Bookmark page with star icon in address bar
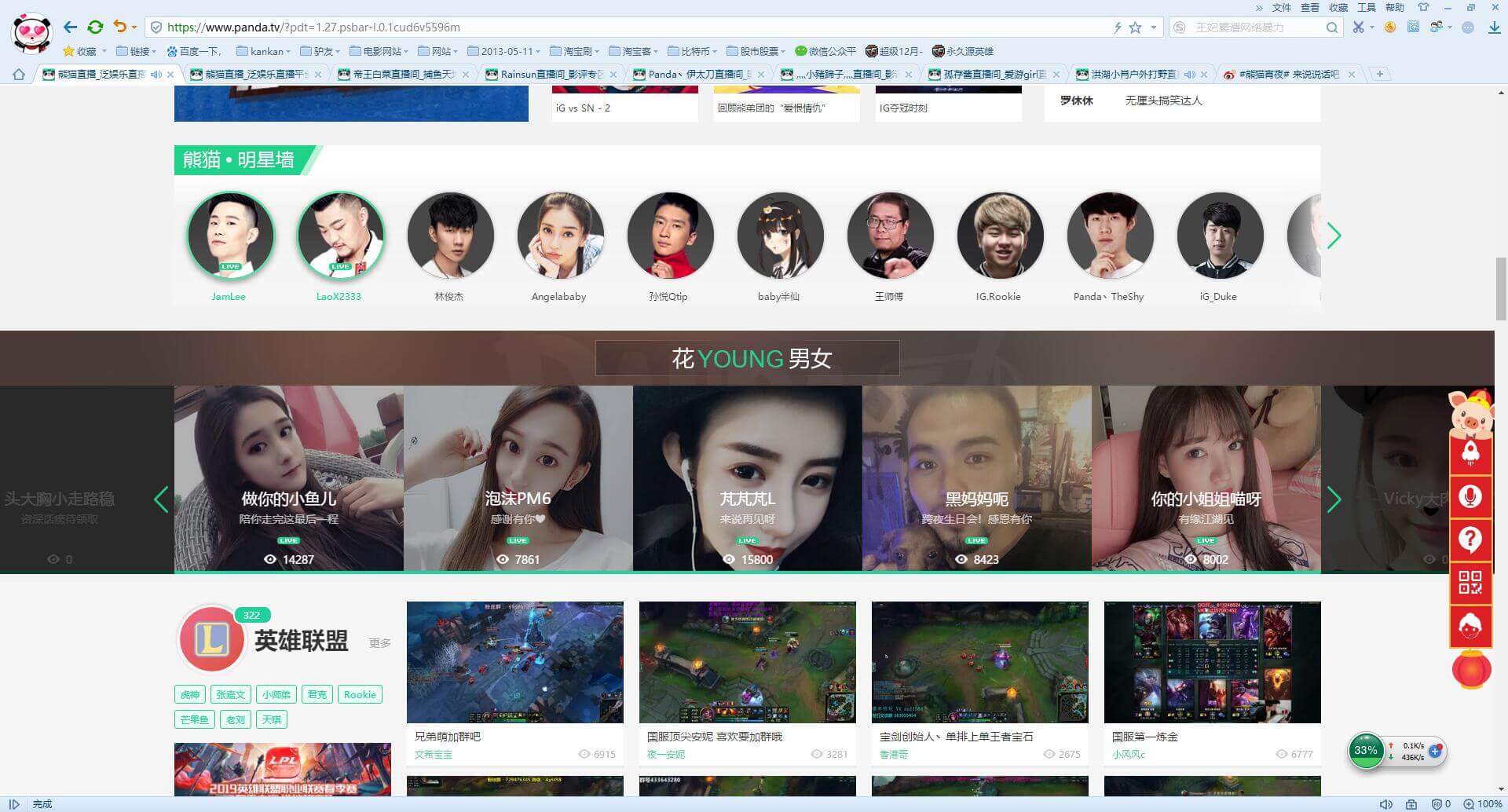1508x812 pixels. pos(1135,27)
